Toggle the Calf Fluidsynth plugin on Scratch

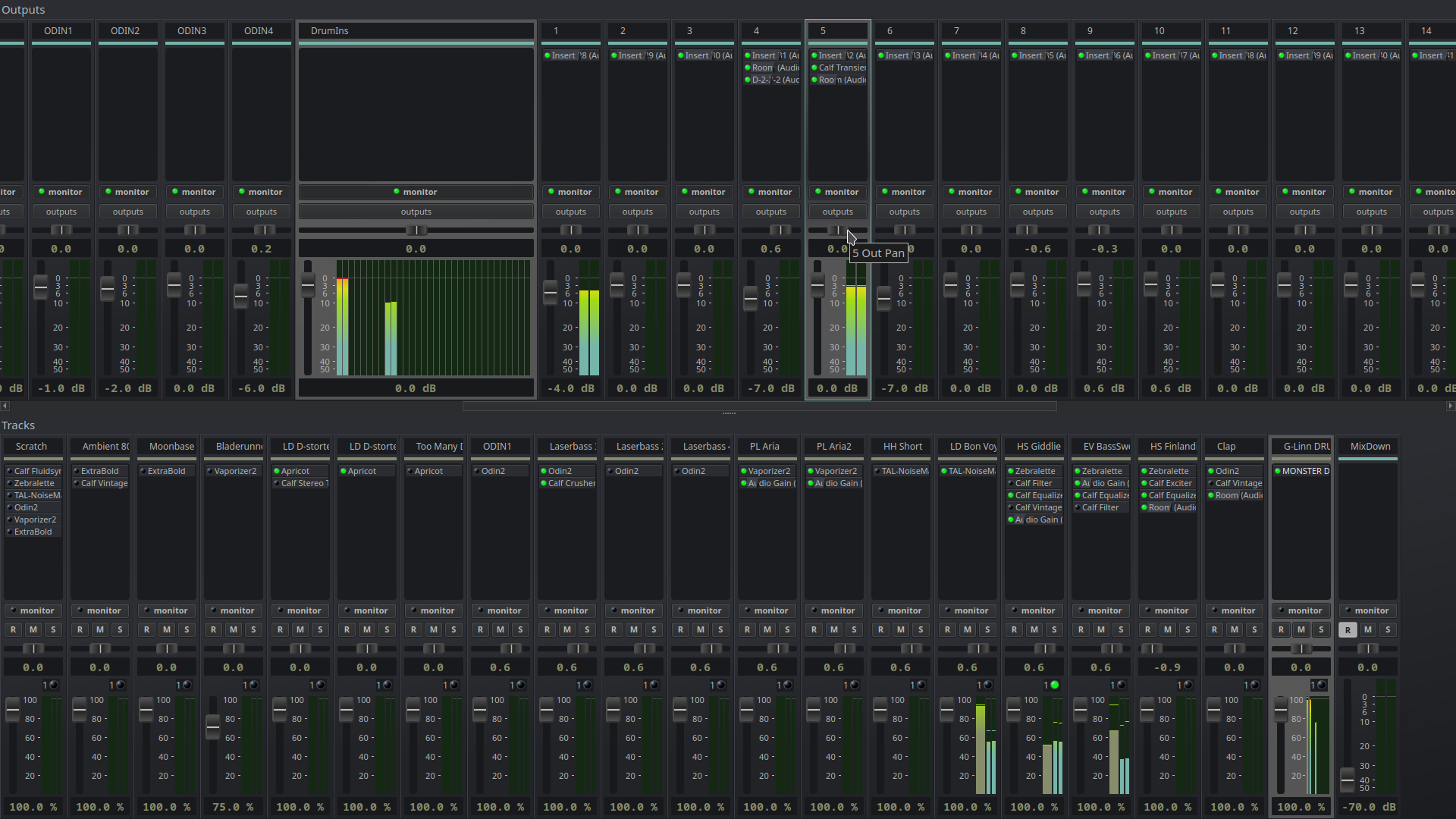tap(10, 471)
